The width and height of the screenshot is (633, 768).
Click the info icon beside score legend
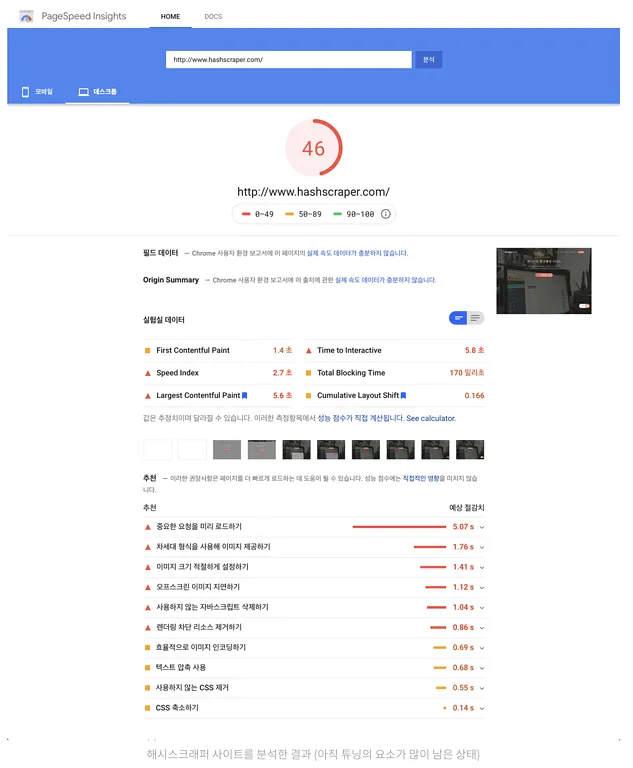point(386,214)
